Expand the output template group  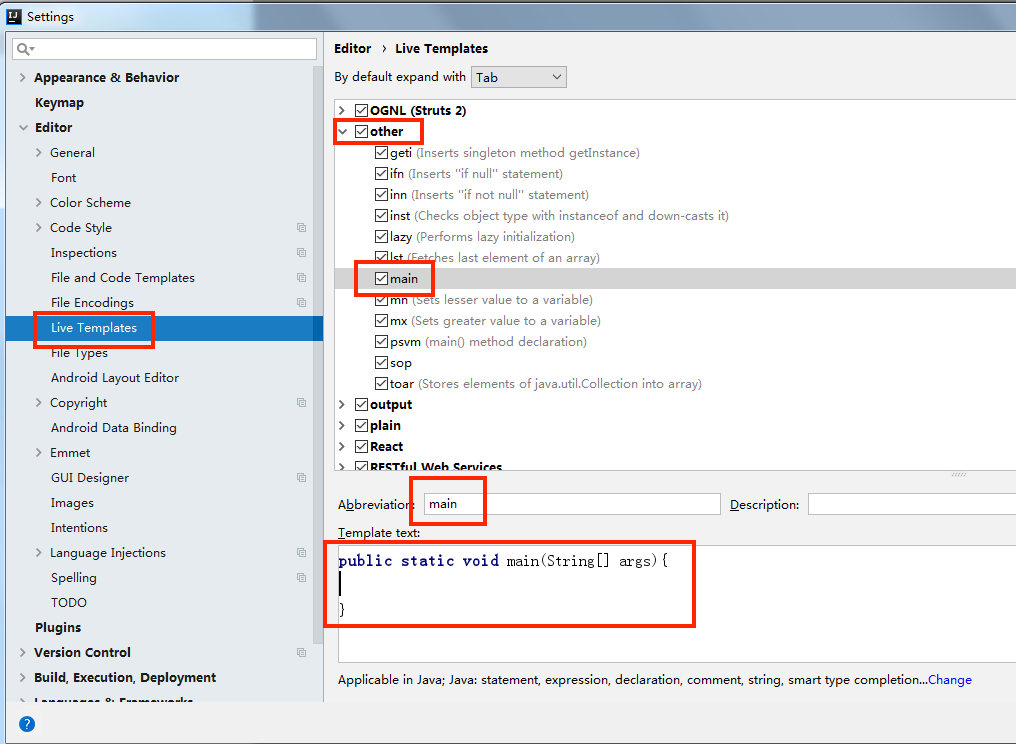click(342, 405)
